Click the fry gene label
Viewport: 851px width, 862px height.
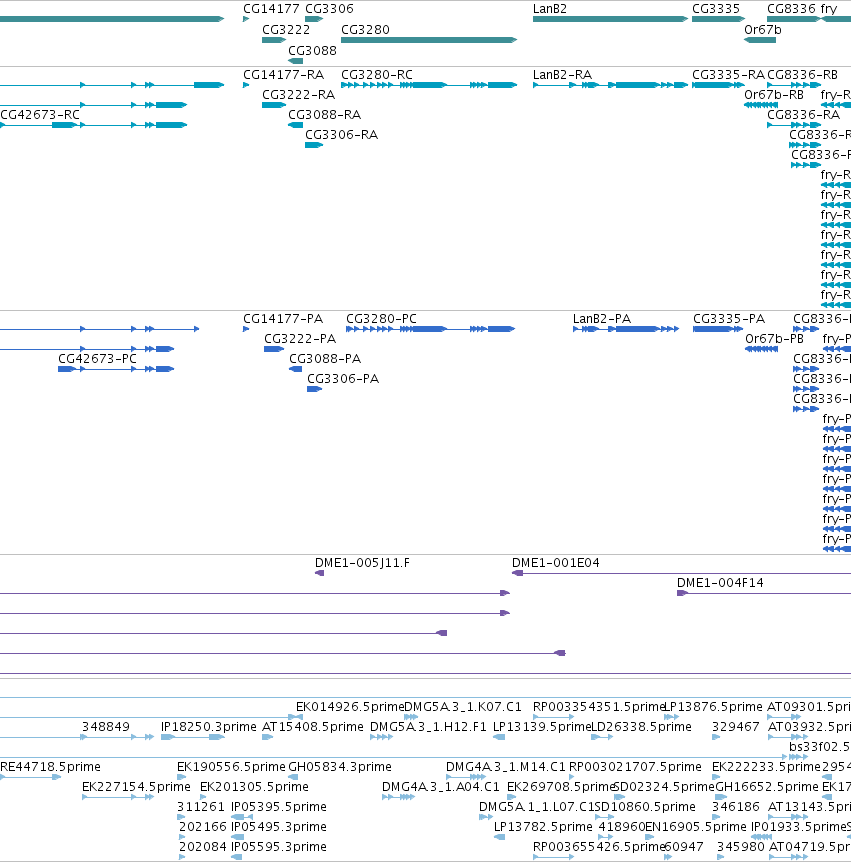828,9
